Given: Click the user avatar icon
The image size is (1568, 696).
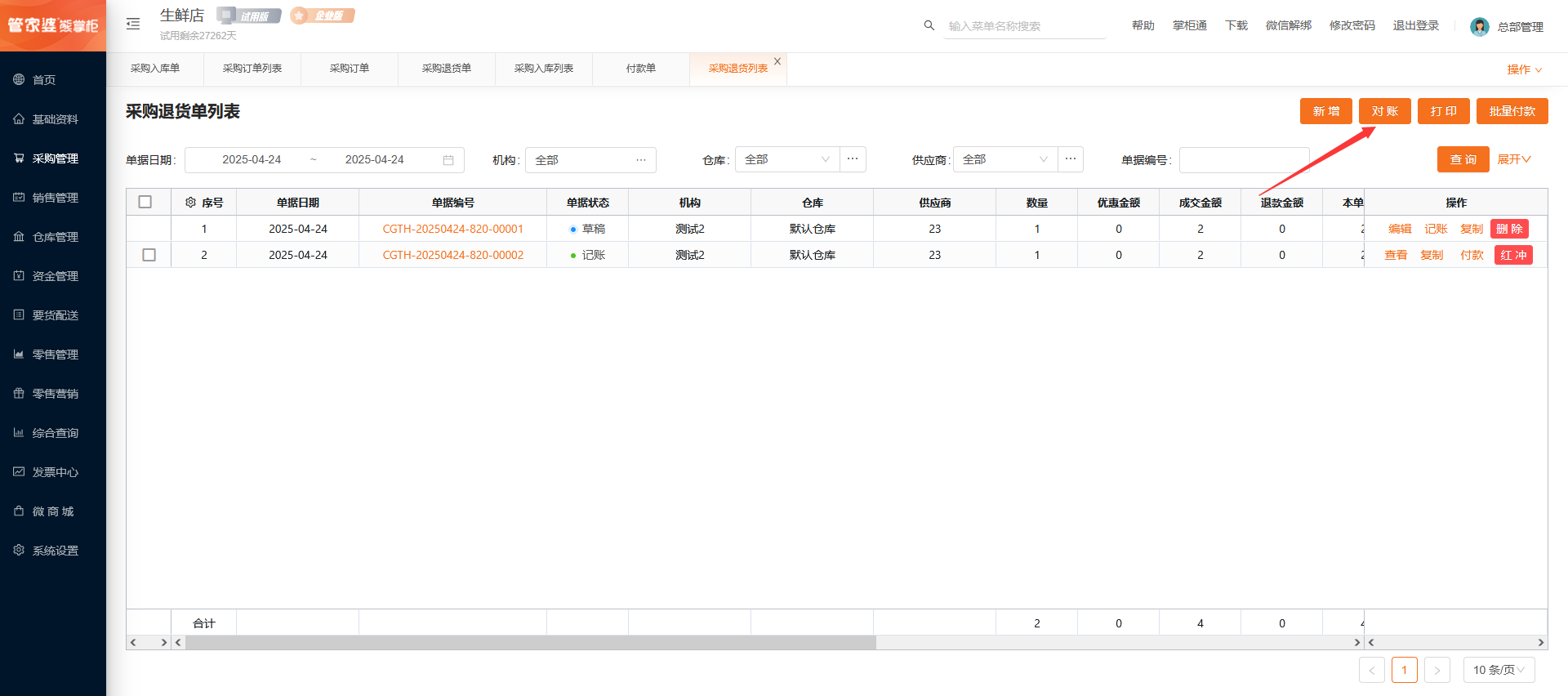Looking at the screenshot, I should pos(1479,27).
